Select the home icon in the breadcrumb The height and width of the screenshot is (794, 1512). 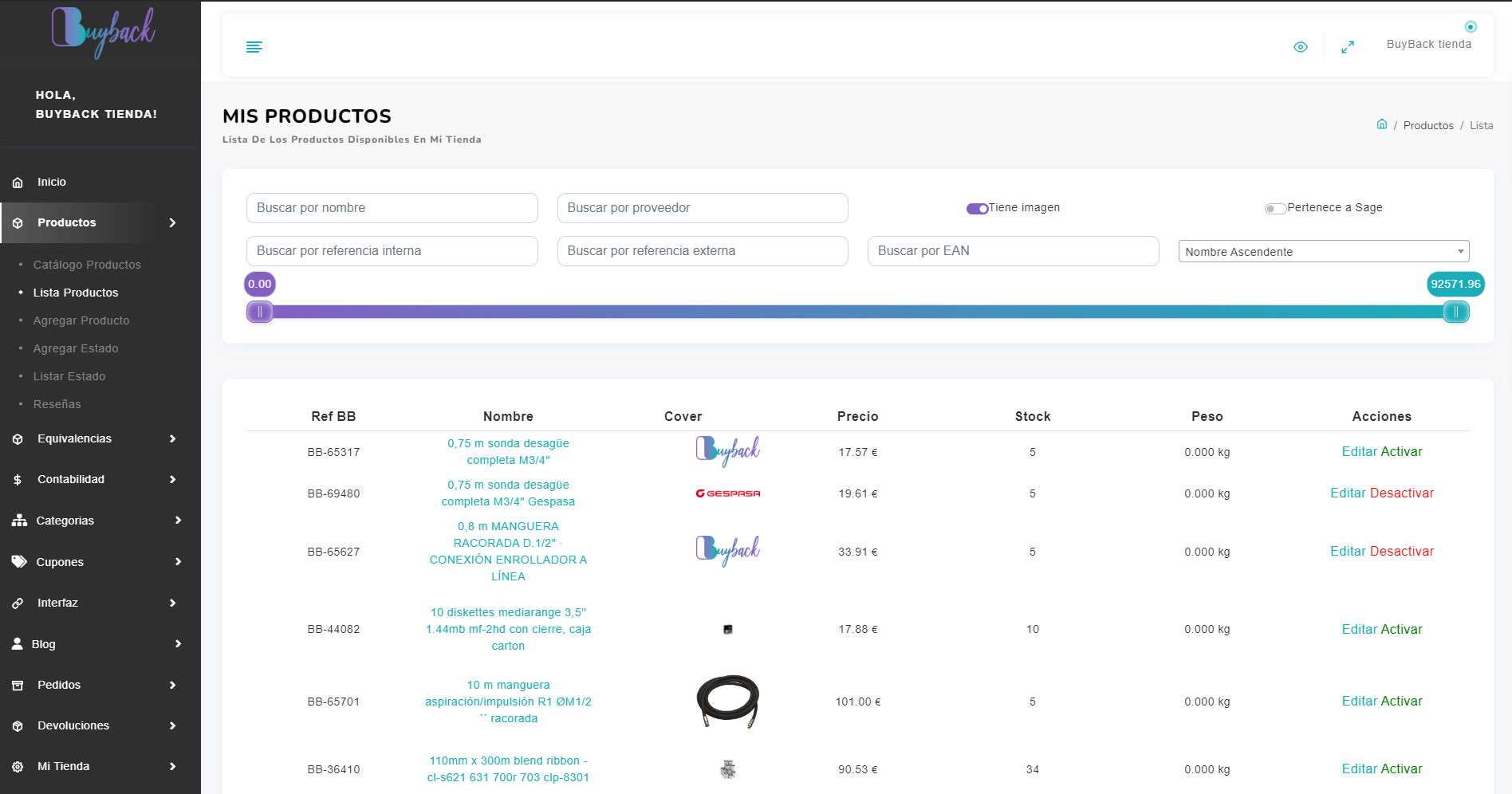coord(1382,124)
